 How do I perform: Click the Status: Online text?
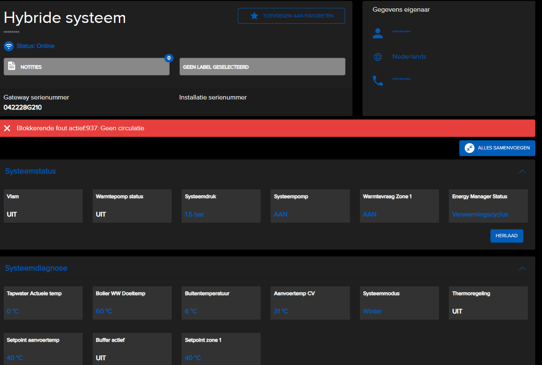[x=35, y=46]
